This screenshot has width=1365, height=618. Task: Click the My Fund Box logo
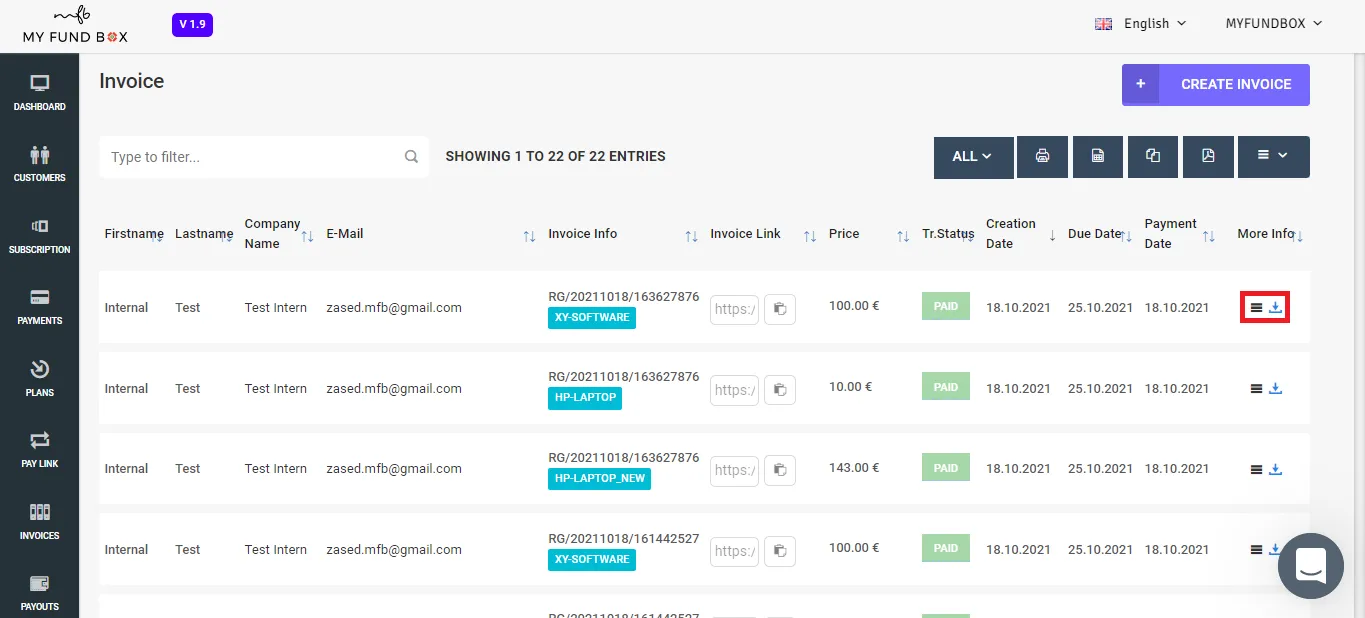point(75,25)
